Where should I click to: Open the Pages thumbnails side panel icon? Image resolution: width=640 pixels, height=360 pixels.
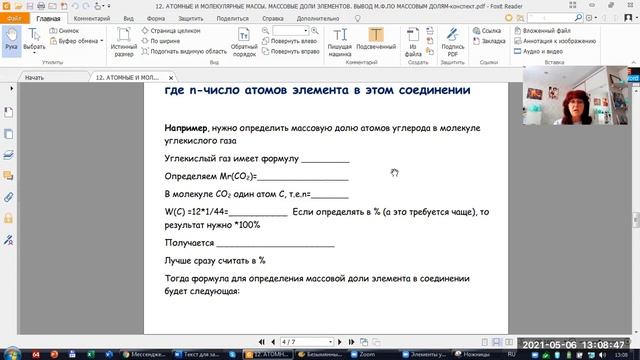[8, 134]
